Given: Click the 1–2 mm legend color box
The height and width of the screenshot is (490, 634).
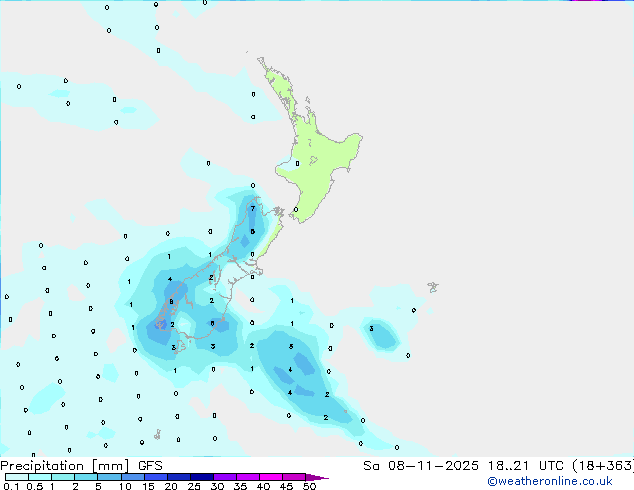Looking at the screenshot, I should click(63, 477).
